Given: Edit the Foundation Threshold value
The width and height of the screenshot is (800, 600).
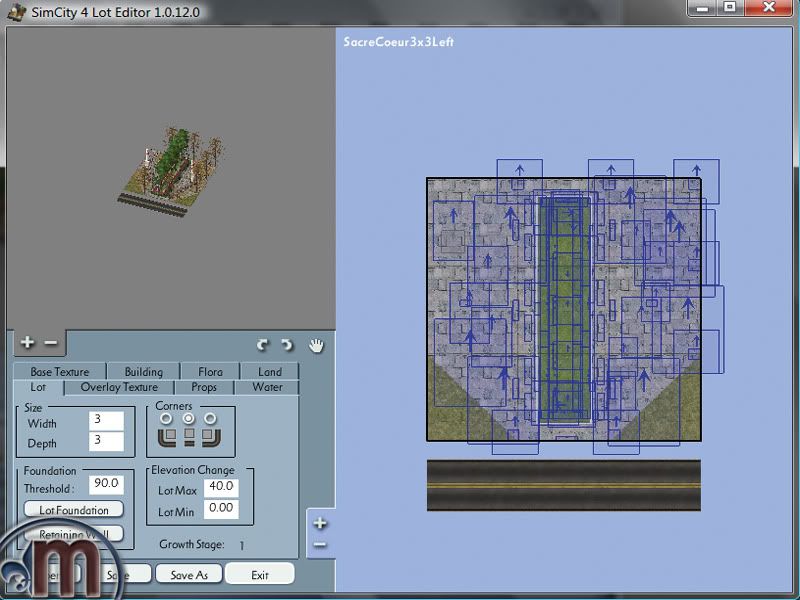Looking at the screenshot, I should (x=106, y=485).
